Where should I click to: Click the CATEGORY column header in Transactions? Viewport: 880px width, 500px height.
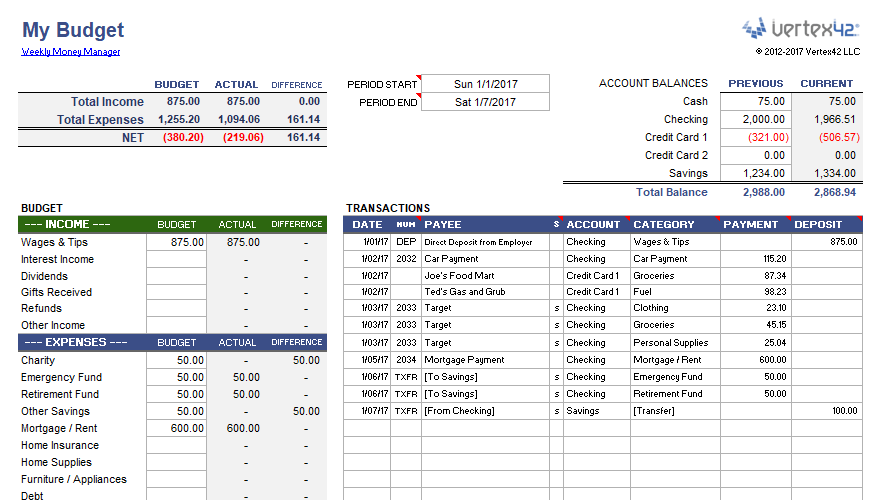pos(673,225)
